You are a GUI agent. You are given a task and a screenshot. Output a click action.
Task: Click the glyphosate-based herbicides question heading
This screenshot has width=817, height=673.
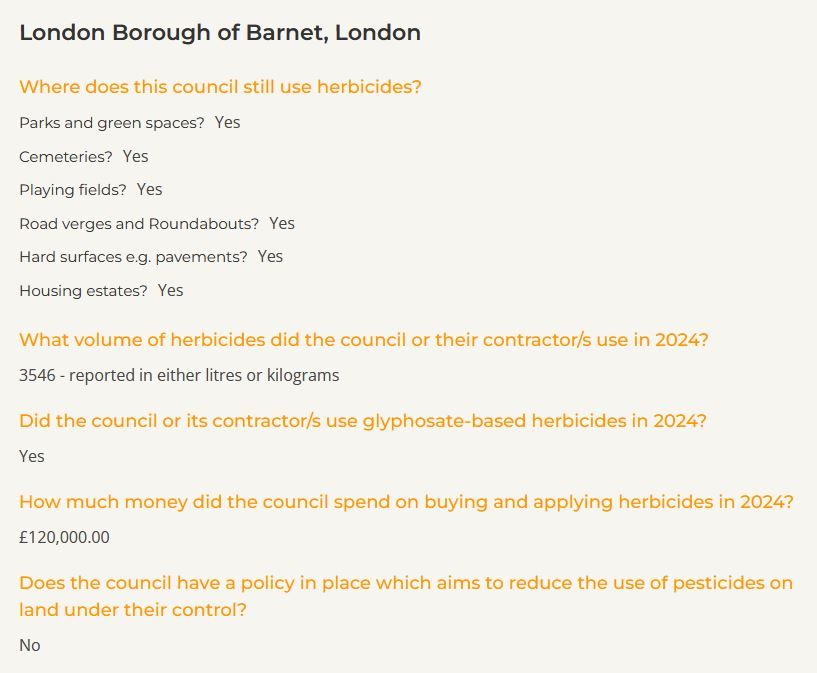(x=363, y=421)
